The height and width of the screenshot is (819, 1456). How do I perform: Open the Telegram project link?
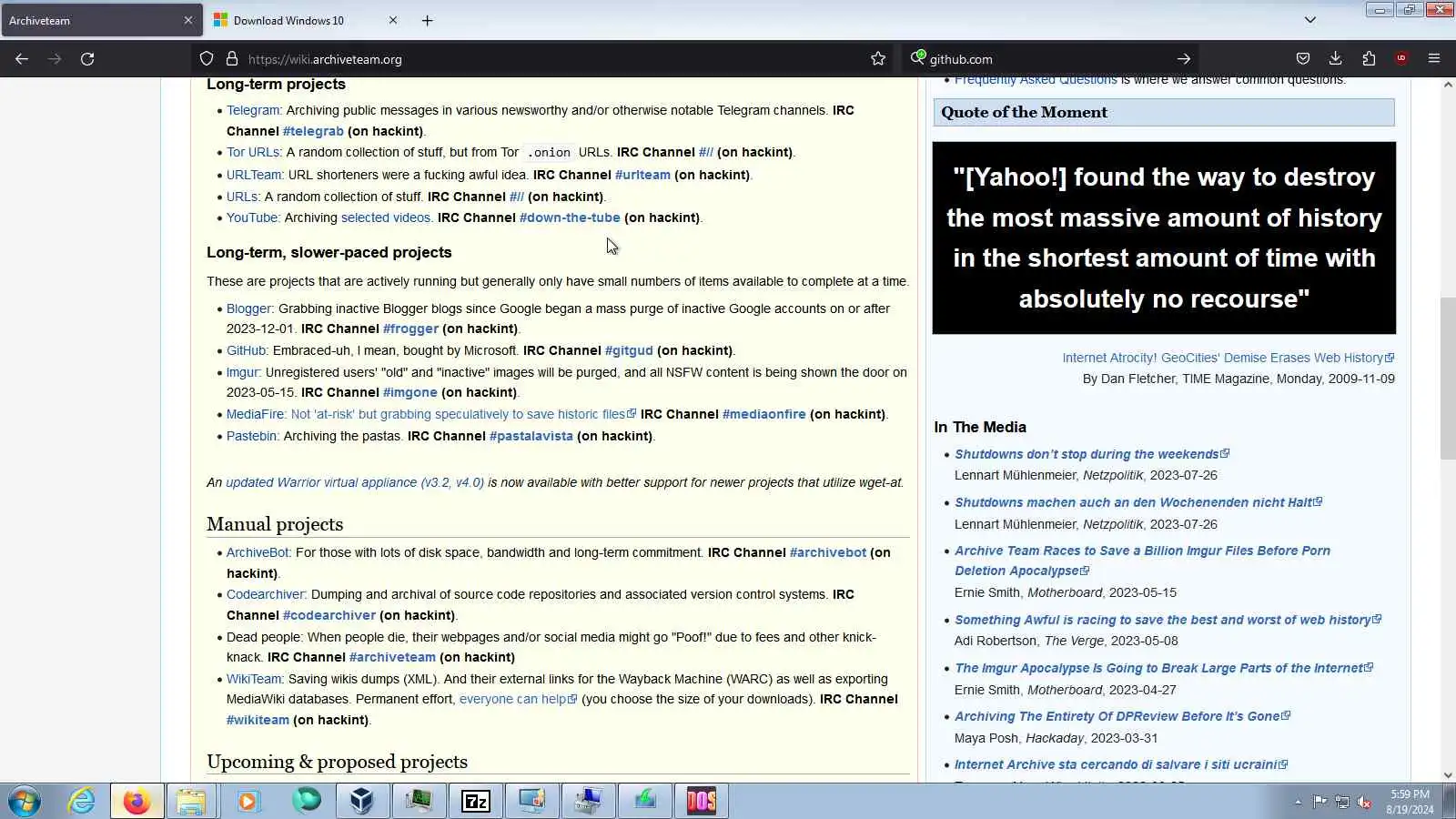253,110
